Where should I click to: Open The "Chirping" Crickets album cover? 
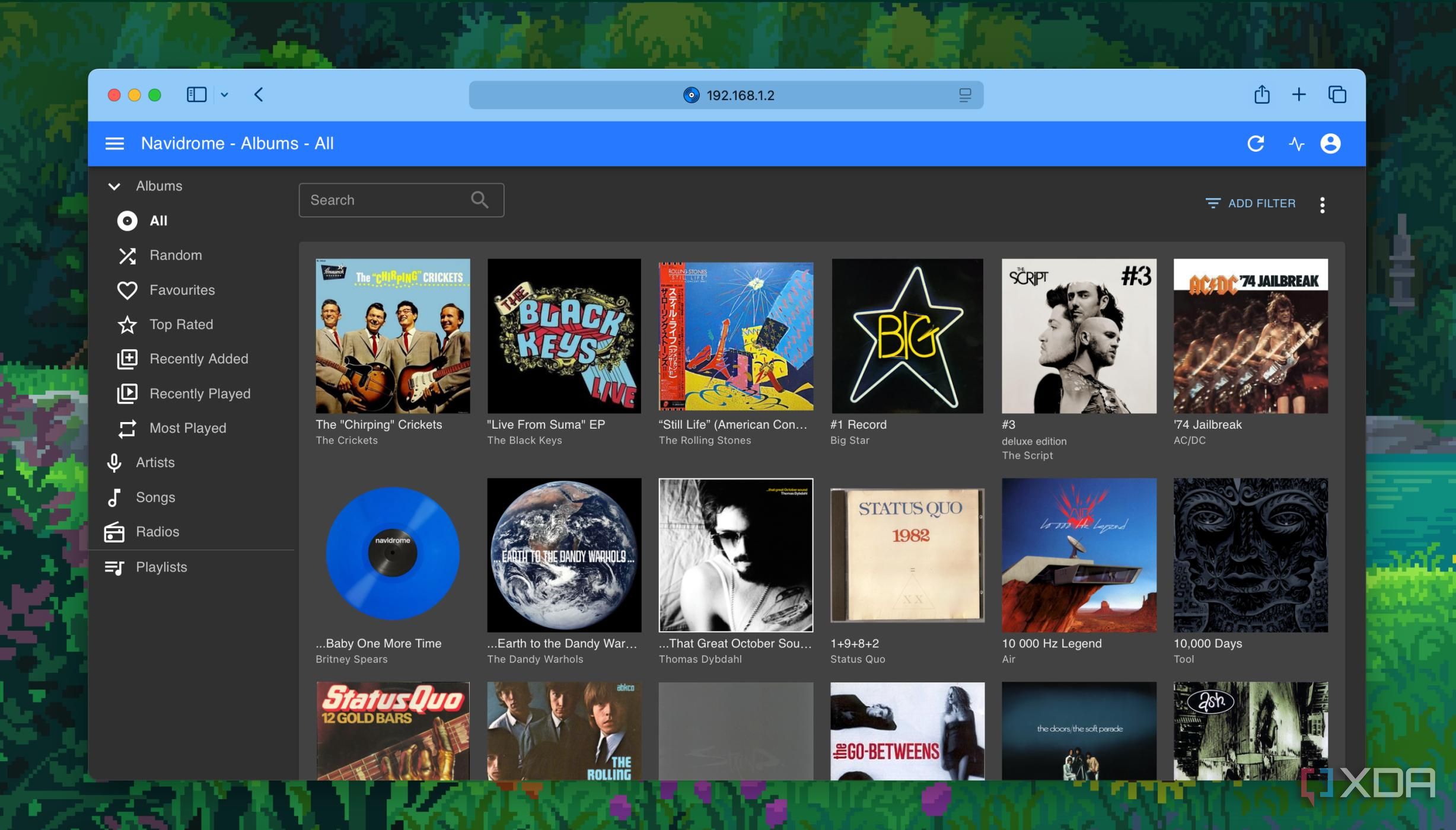[393, 336]
